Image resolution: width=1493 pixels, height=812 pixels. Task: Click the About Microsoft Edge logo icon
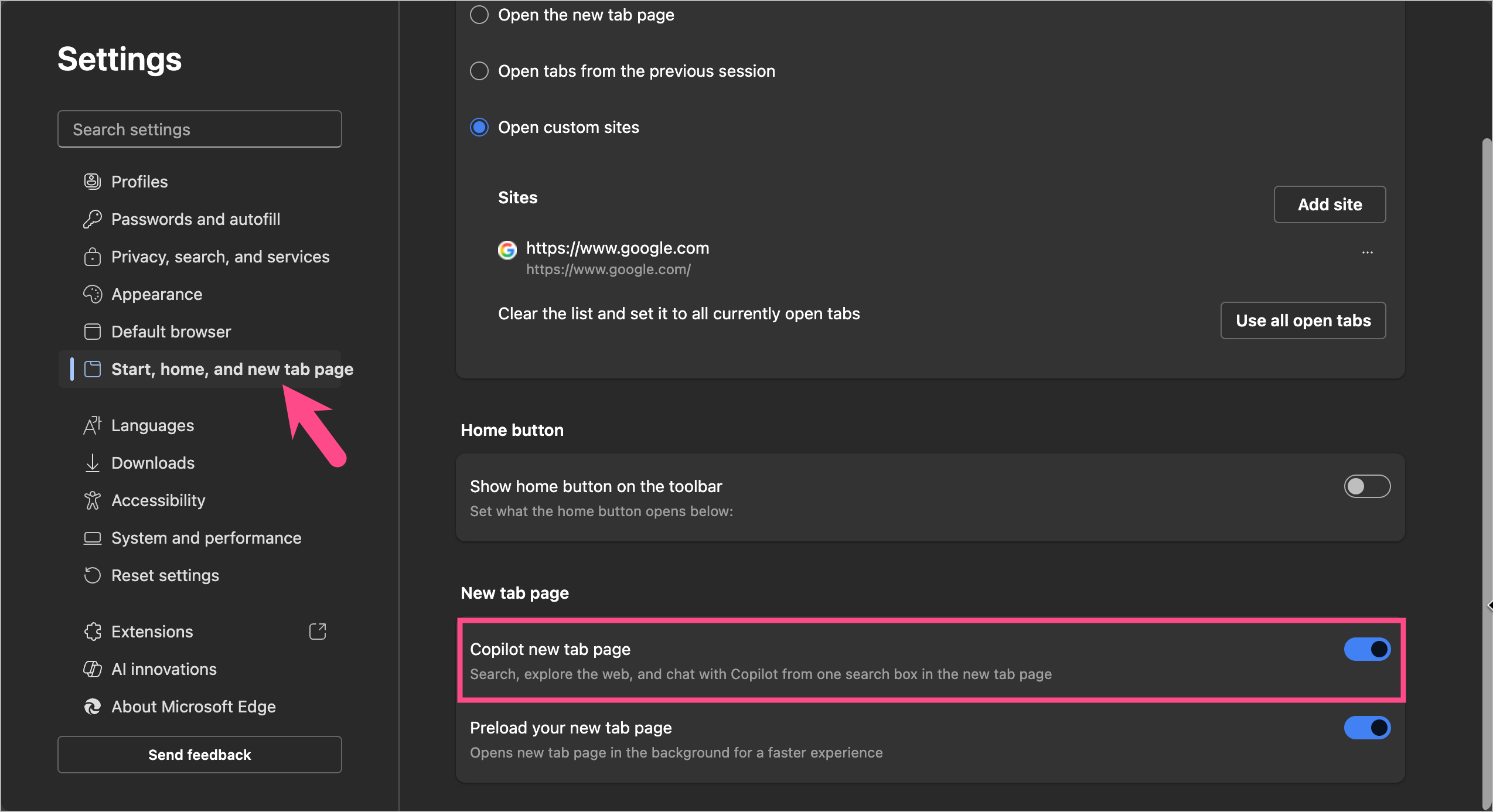92,707
